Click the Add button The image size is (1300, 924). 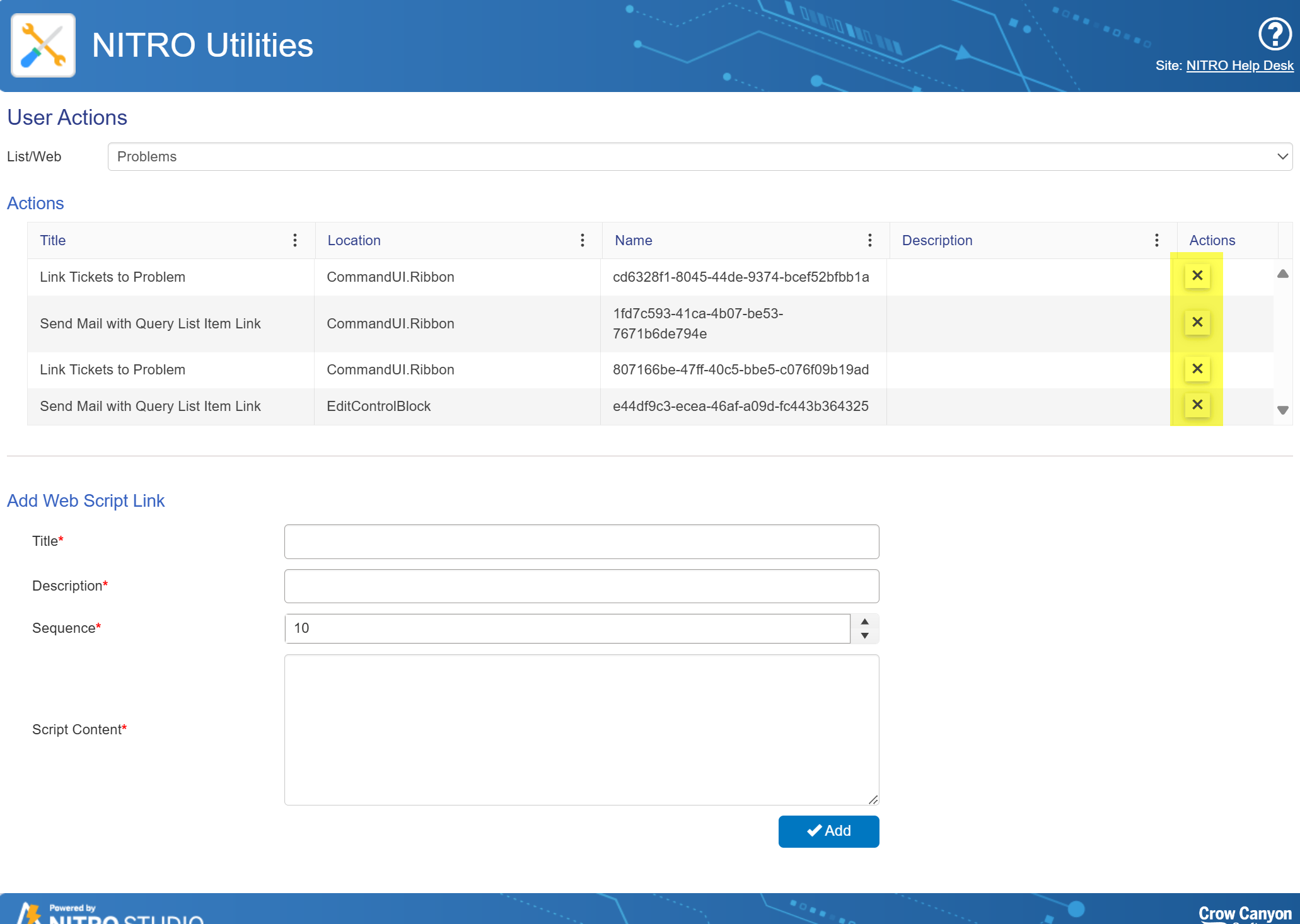pyautogui.click(x=828, y=831)
